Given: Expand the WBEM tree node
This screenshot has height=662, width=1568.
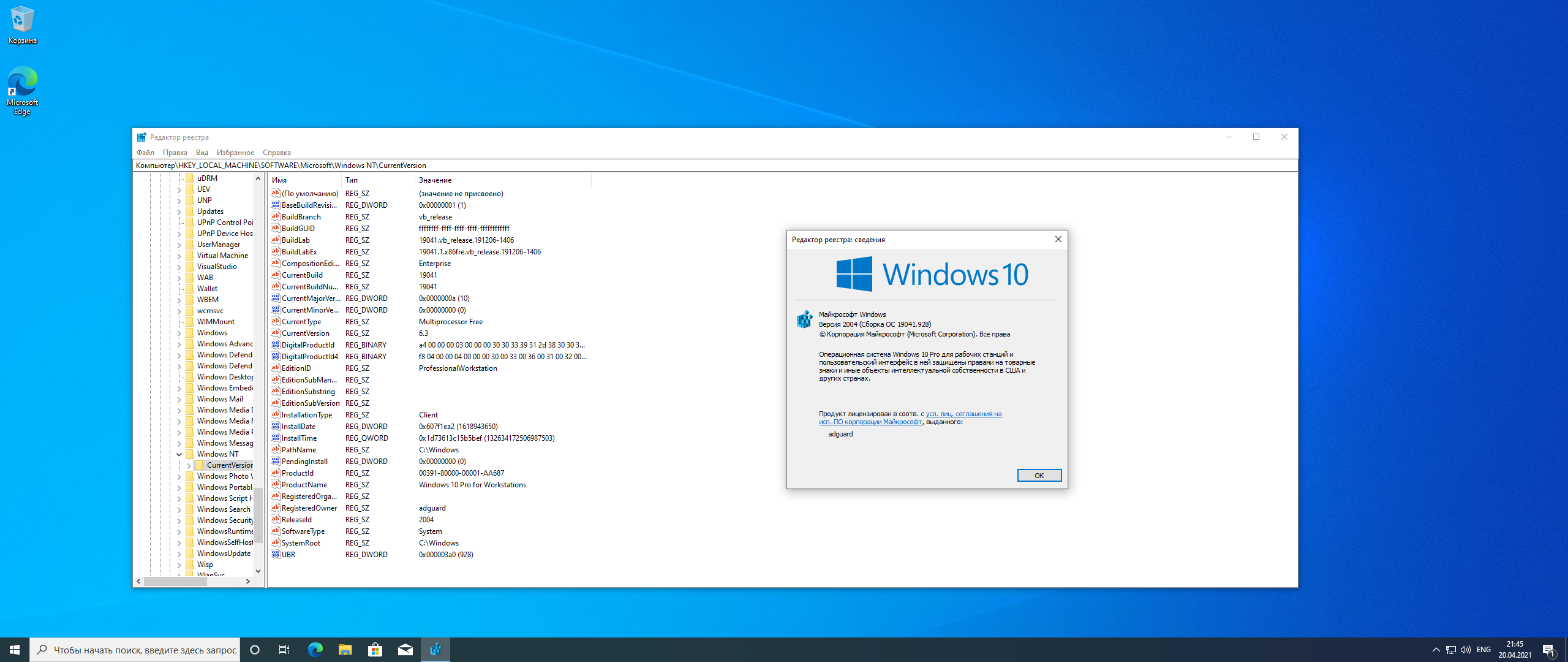Looking at the screenshot, I should 179,300.
